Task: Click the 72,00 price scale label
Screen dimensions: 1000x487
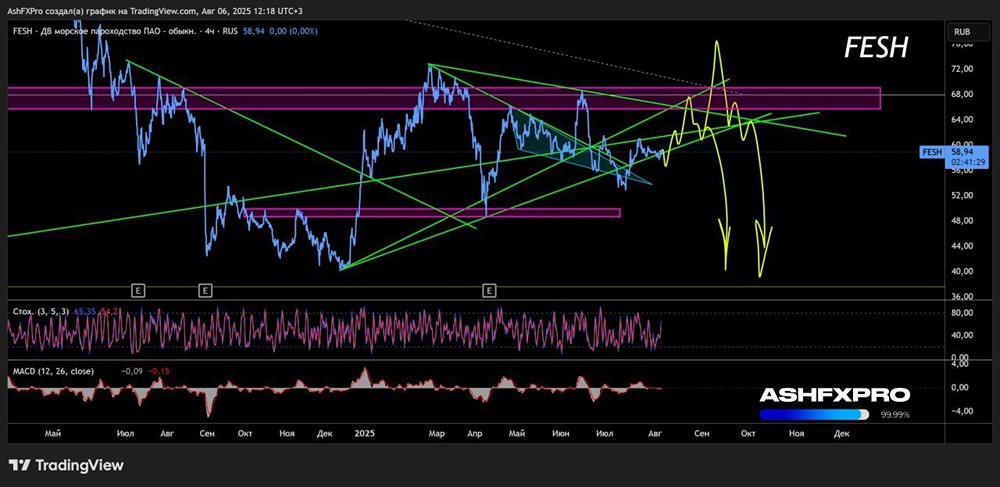Action: coord(962,69)
